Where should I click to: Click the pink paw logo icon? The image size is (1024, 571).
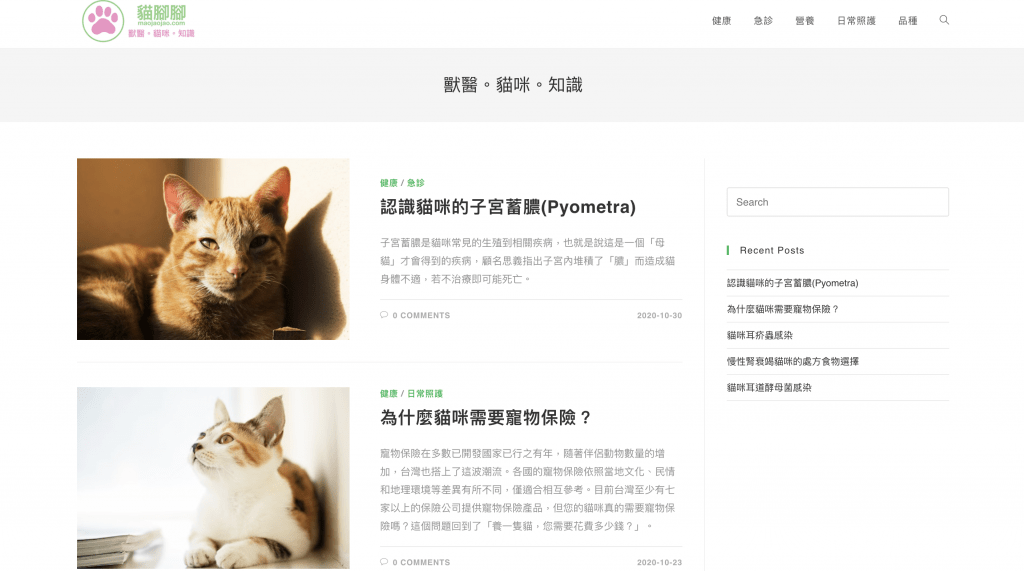click(x=103, y=21)
